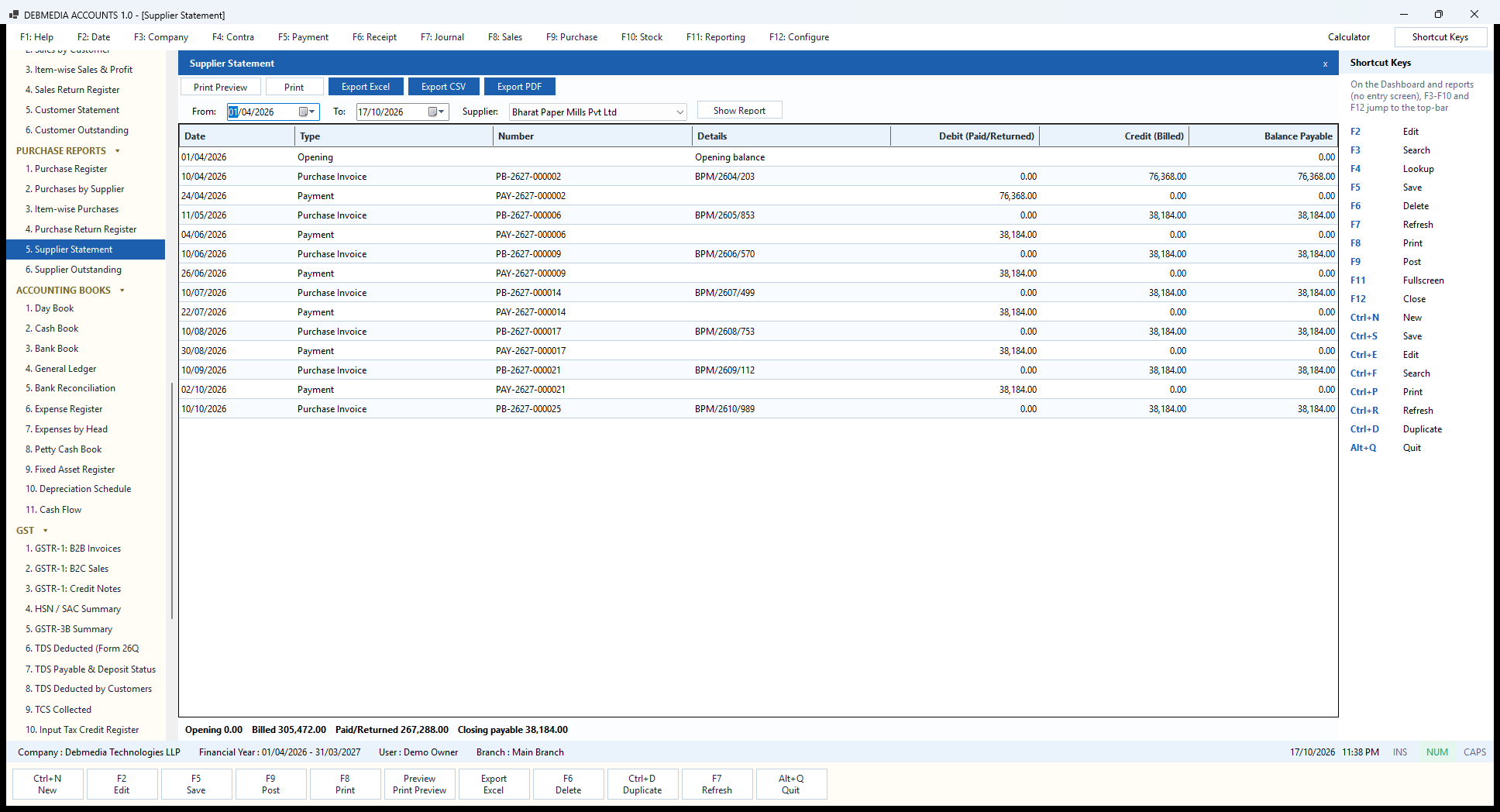Click the Ctrl+N New bottom button
Screen dimensions: 1500x812
pyautogui.click(x=47, y=784)
